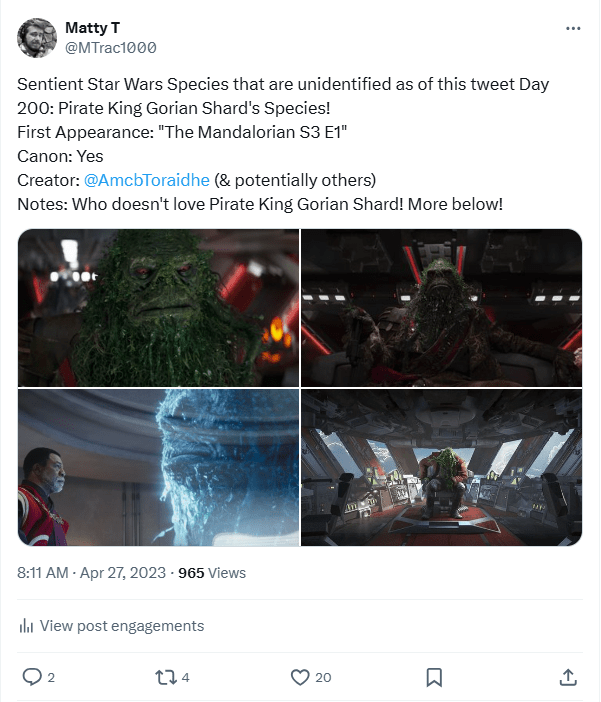Viewport: 601px width, 702px height.
Task: Open the three-dot more options menu
Action: (573, 29)
